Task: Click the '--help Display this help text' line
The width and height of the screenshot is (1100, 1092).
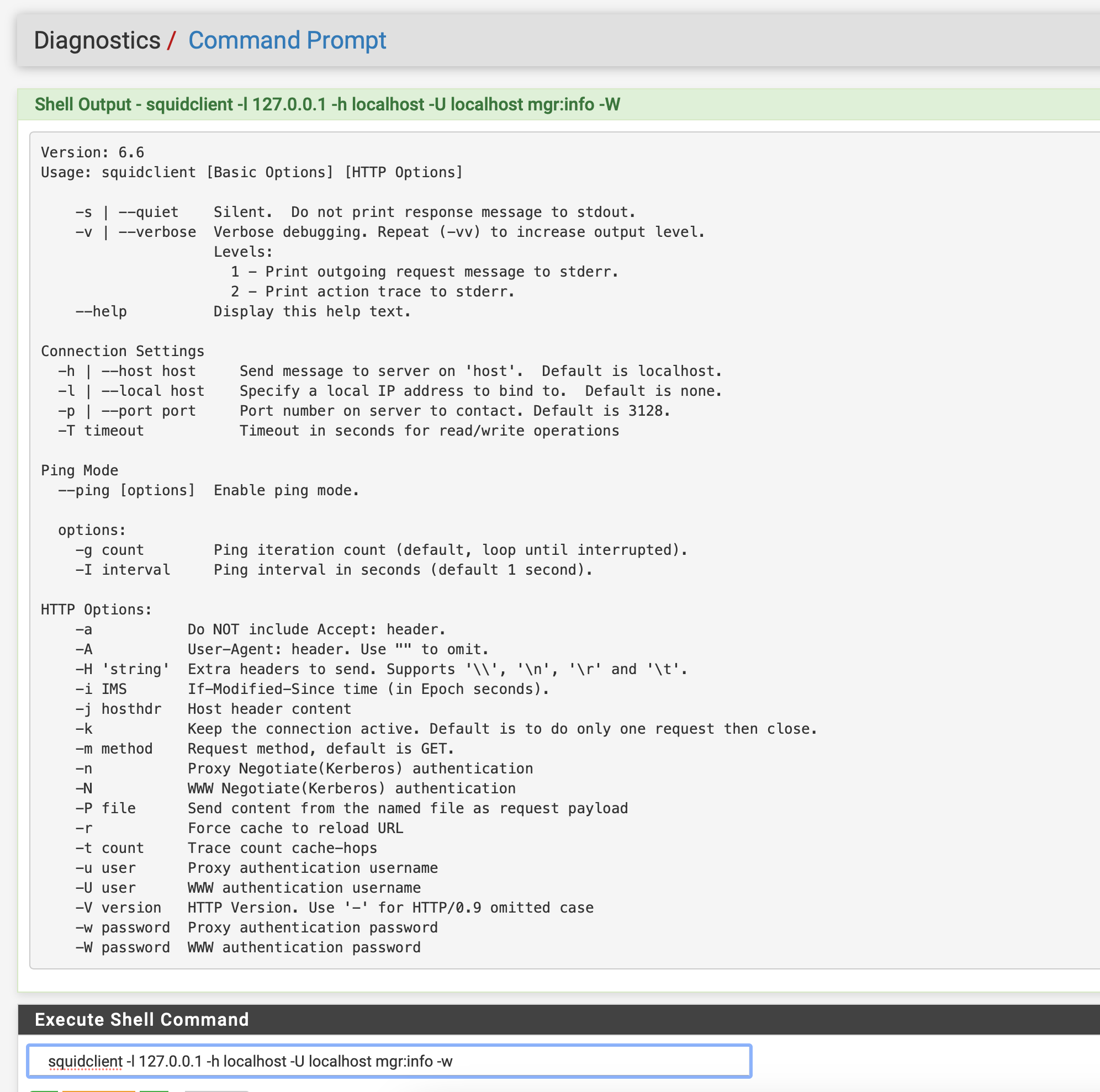Action: point(243,312)
